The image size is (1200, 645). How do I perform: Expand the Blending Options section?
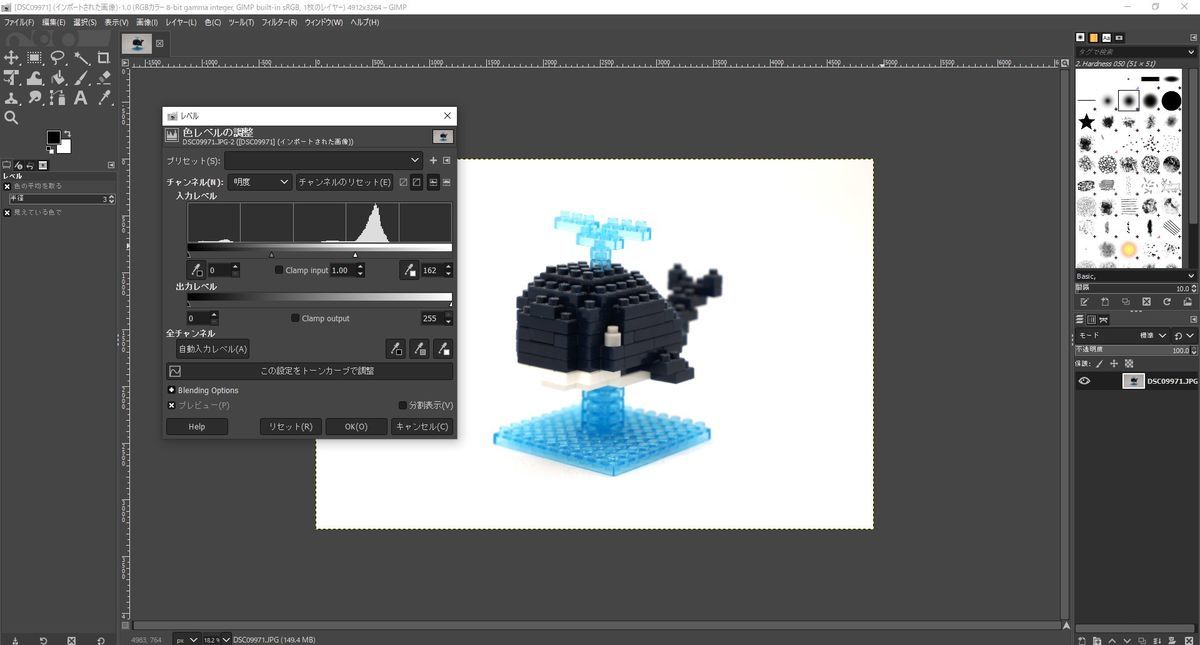pos(172,390)
